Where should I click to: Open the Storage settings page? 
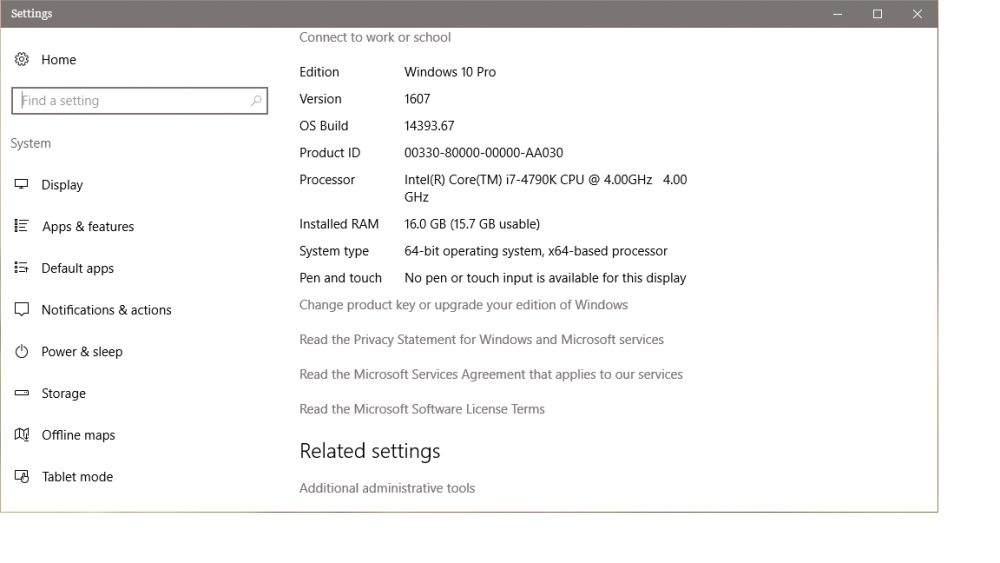(63, 394)
